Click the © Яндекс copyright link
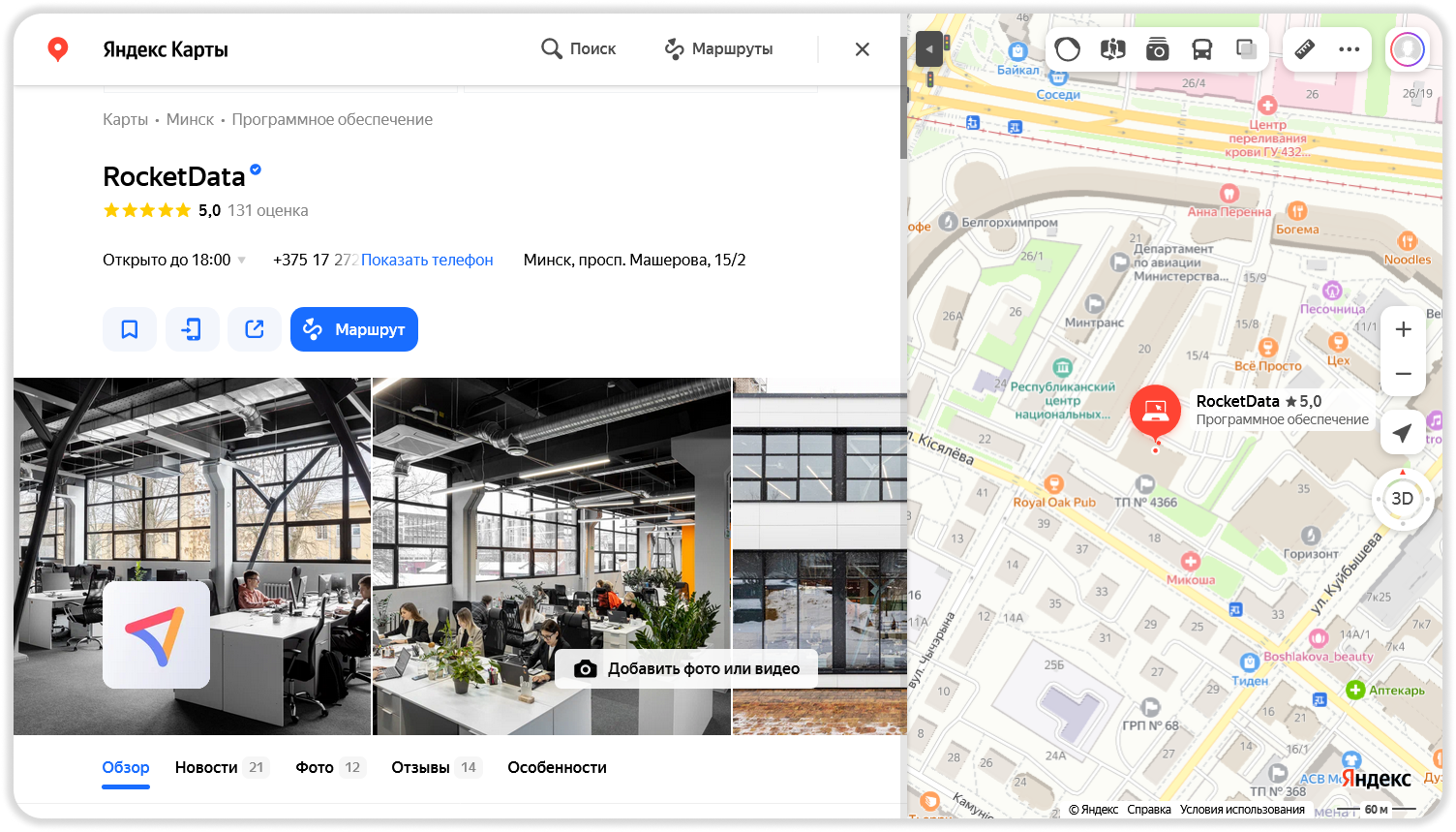Screen dimensions: 1456x832 click(1094, 810)
